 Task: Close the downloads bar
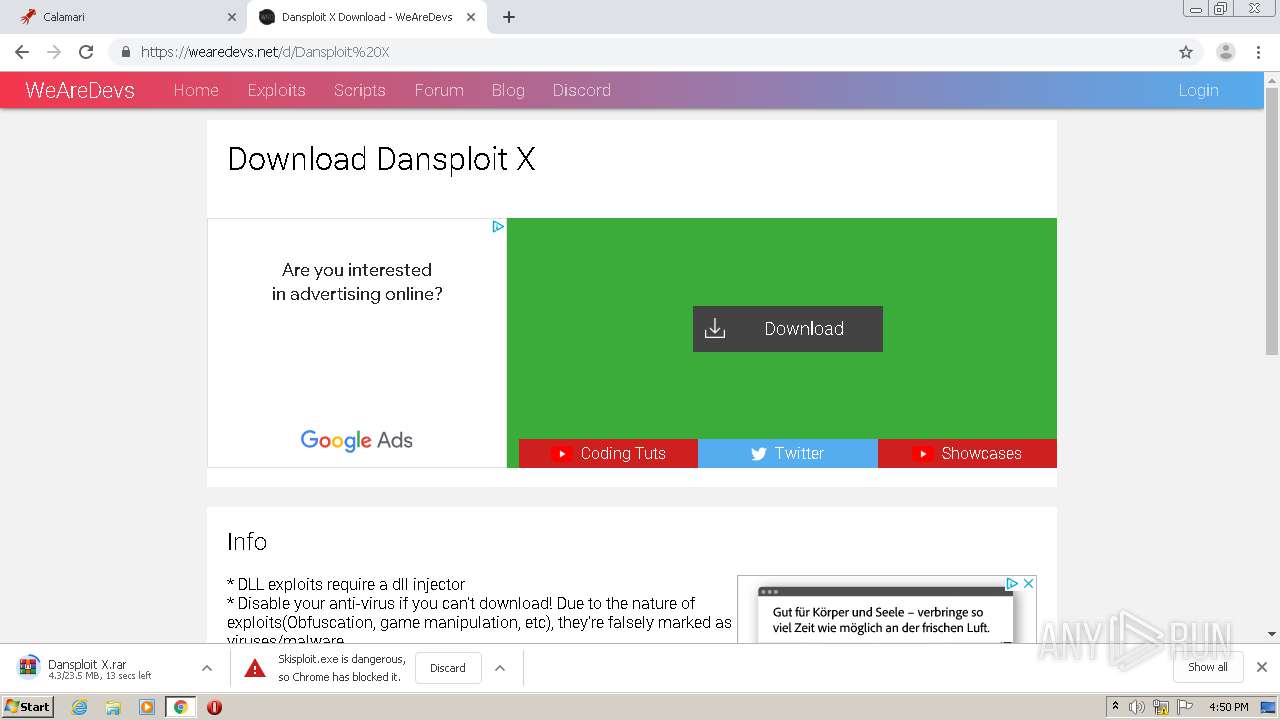(1262, 667)
